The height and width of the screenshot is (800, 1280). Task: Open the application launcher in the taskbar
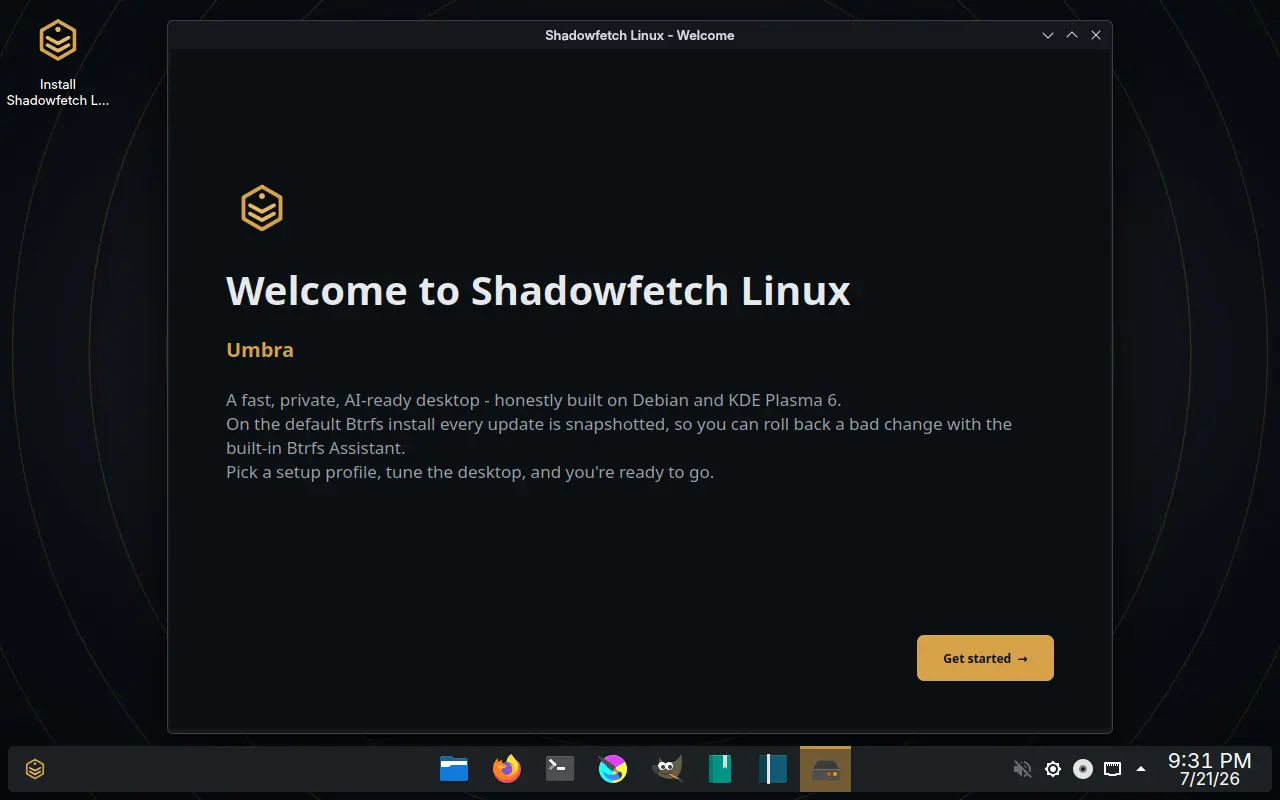point(35,769)
